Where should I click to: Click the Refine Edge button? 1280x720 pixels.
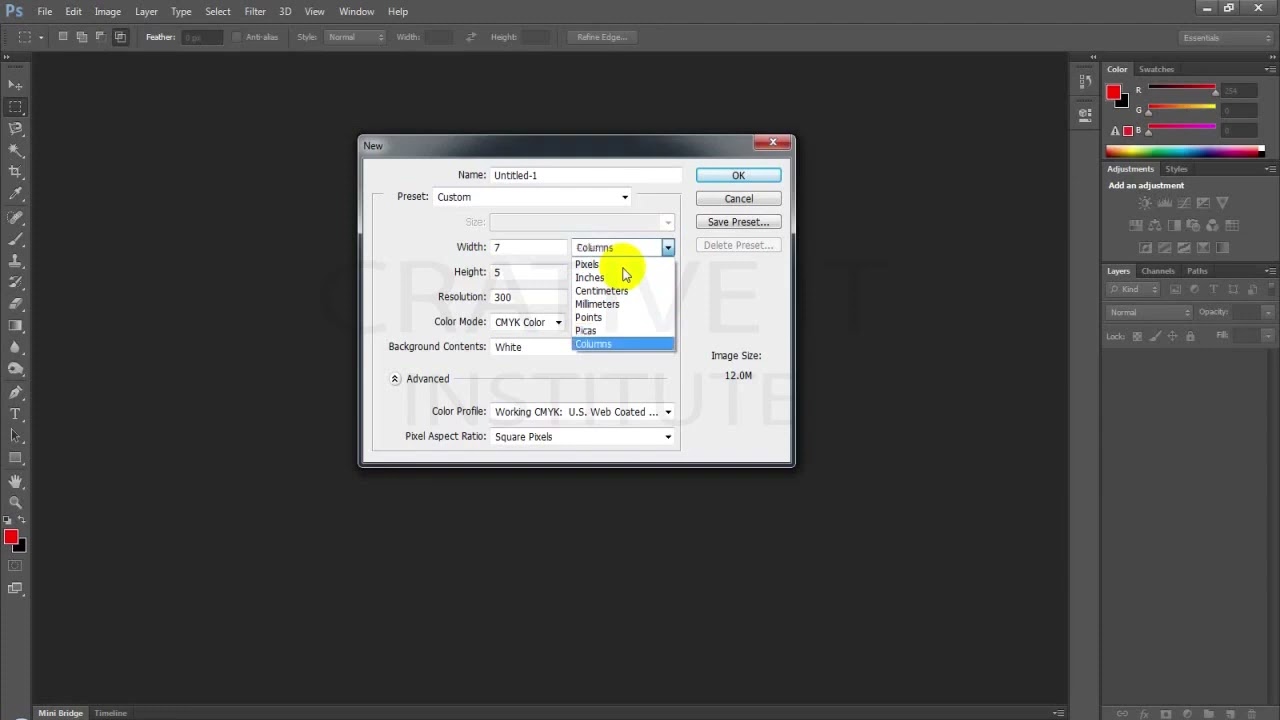click(602, 37)
